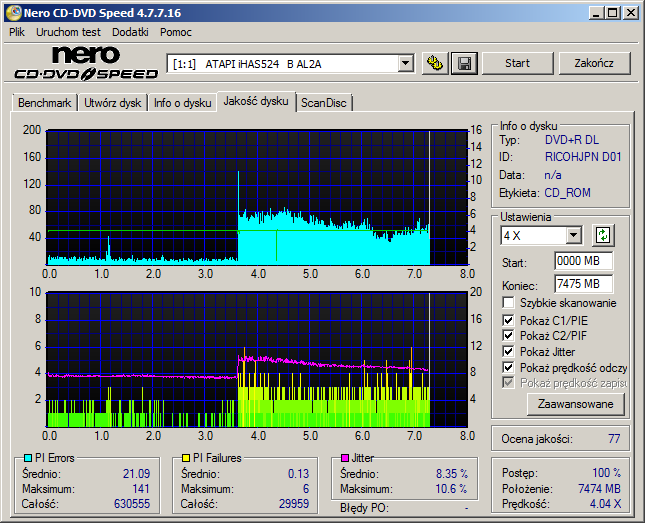645x523 pixels.
Task: Click the disc ID RICOHJPN D01
Action: coord(583,157)
